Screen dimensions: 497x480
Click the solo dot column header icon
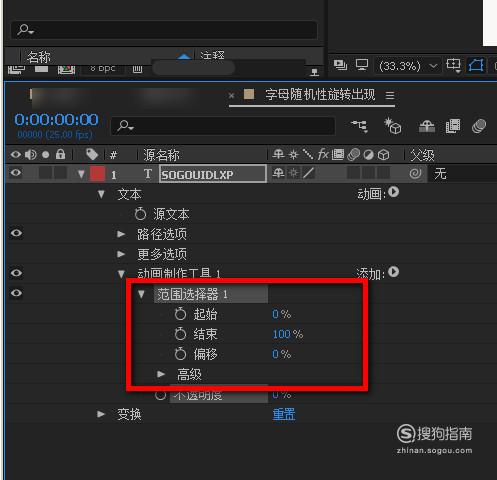point(46,155)
